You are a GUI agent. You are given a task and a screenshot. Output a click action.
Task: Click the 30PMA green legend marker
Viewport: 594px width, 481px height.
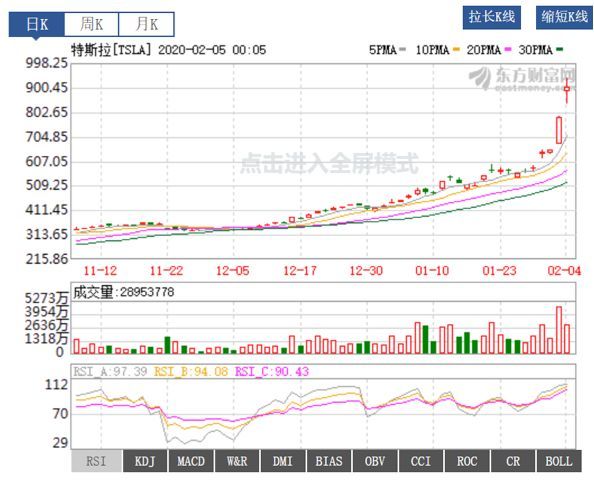pos(560,50)
